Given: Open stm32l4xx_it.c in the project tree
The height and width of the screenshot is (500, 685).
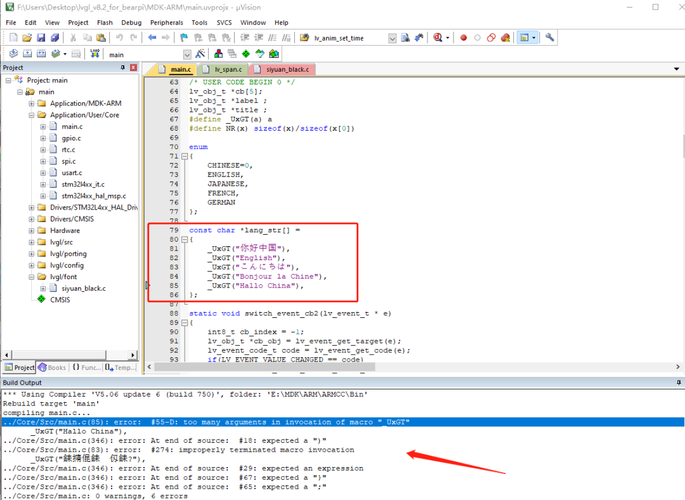Looking at the screenshot, I should tap(84, 184).
